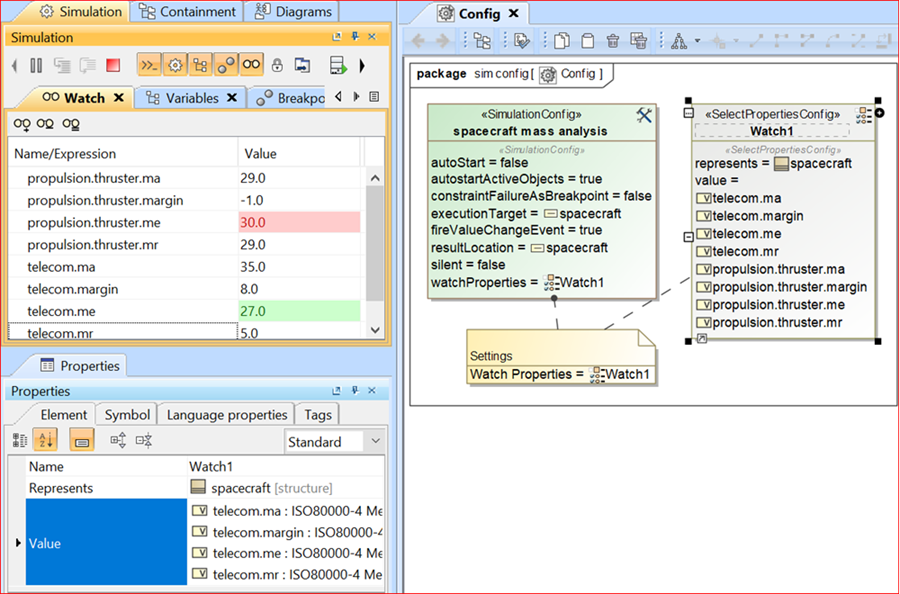Click the copy icon in diagram toolbar
900x594 pixels.
tap(561, 41)
